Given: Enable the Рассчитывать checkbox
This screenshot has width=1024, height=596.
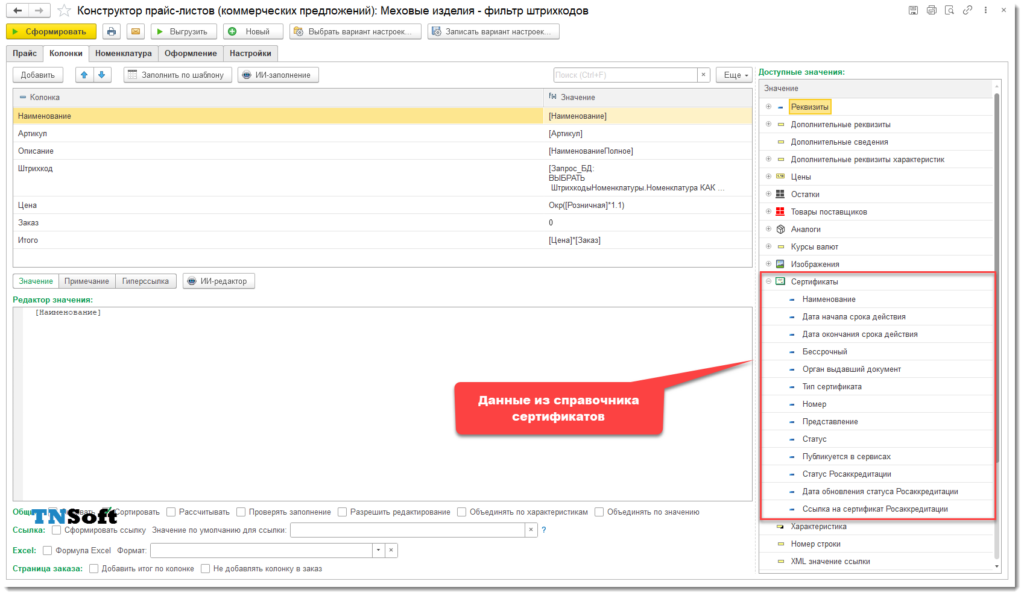Looking at the screenshot, I should point(171,512).
